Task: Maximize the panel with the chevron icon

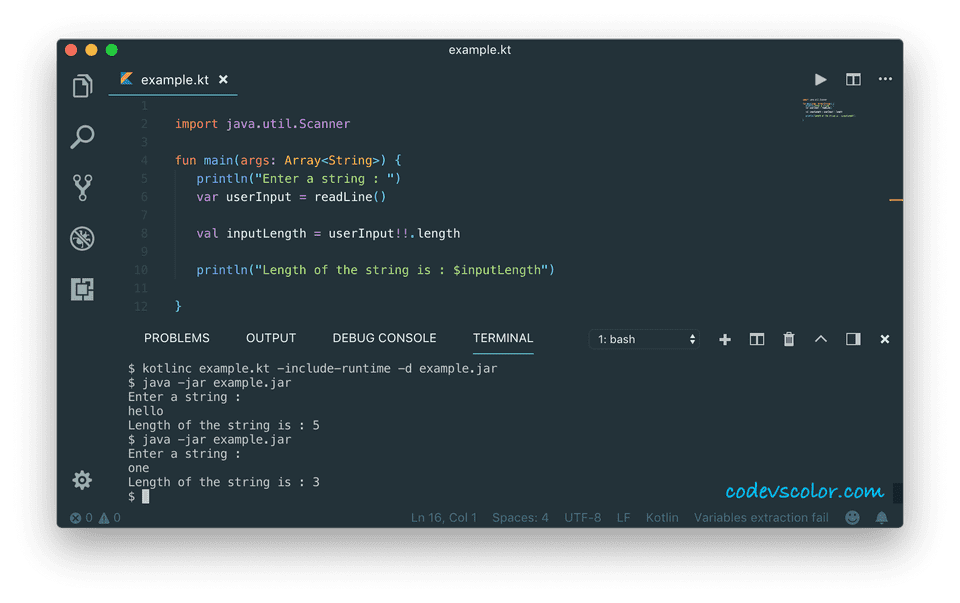Action: (820, 339)
